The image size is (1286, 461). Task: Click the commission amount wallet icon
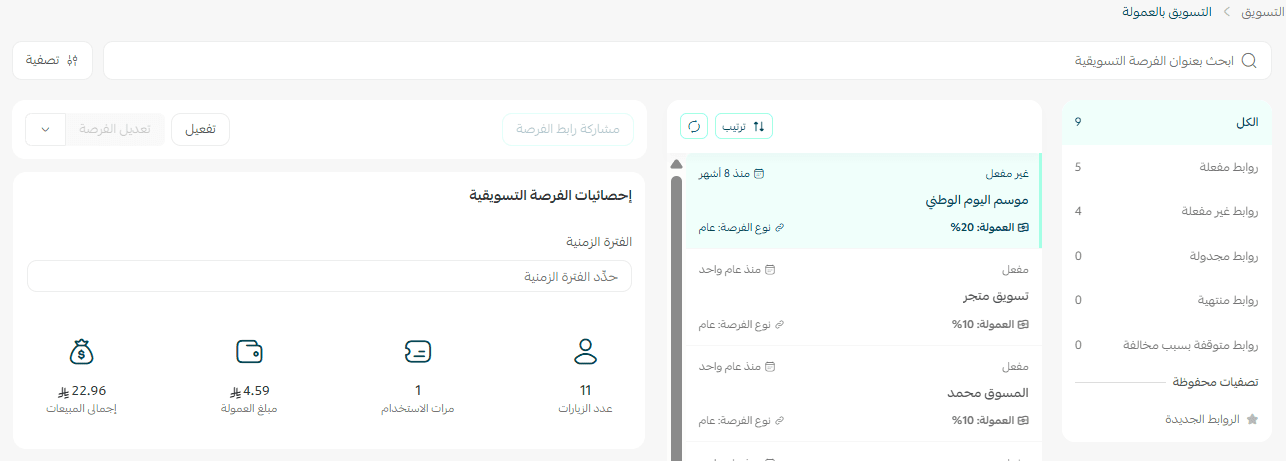(249, 351)
